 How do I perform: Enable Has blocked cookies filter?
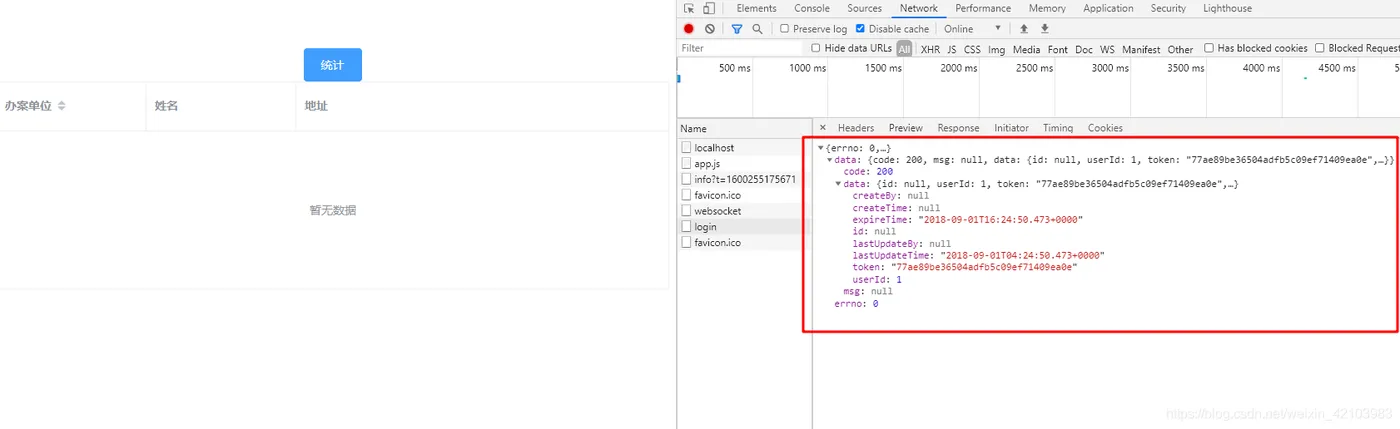[1209, 48]
